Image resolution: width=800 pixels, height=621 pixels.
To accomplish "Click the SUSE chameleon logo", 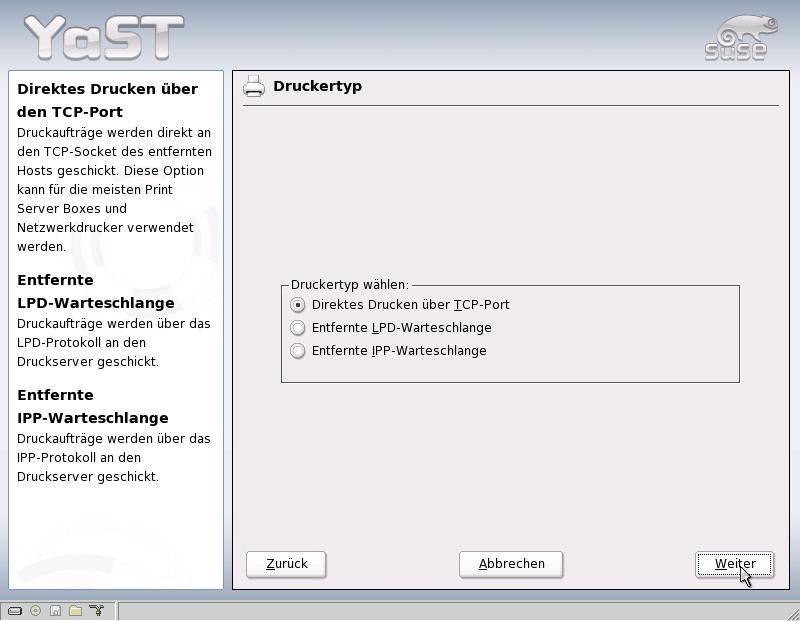I will tap(741, 39).
